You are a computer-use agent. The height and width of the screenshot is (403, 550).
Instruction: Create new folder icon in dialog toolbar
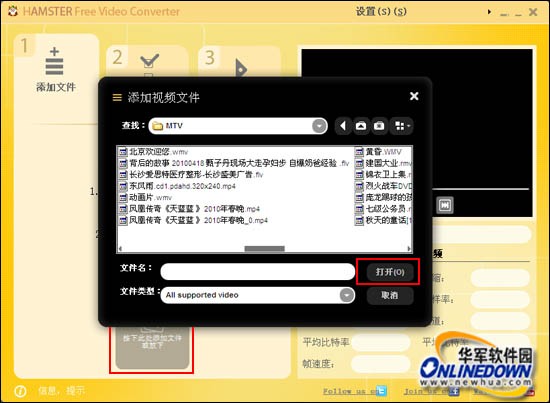(379, 126)
